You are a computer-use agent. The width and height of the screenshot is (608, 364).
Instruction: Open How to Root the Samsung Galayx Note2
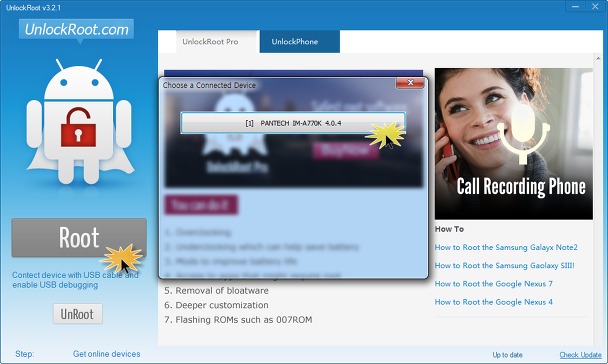pyautogui.click(x=506, y=247)
